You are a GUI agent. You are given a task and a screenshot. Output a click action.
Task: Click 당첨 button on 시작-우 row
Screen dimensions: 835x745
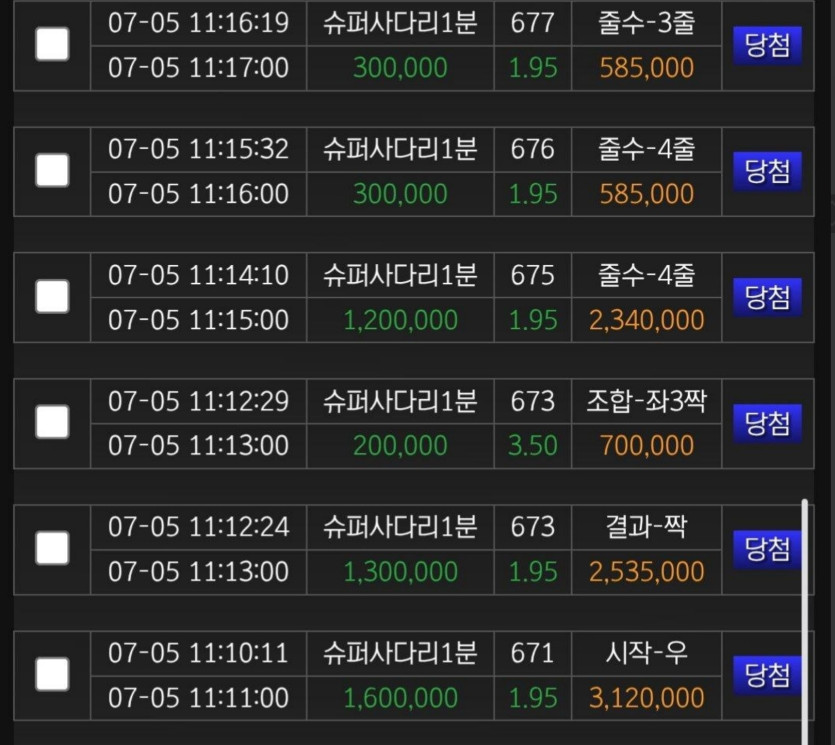click(767, 675)
